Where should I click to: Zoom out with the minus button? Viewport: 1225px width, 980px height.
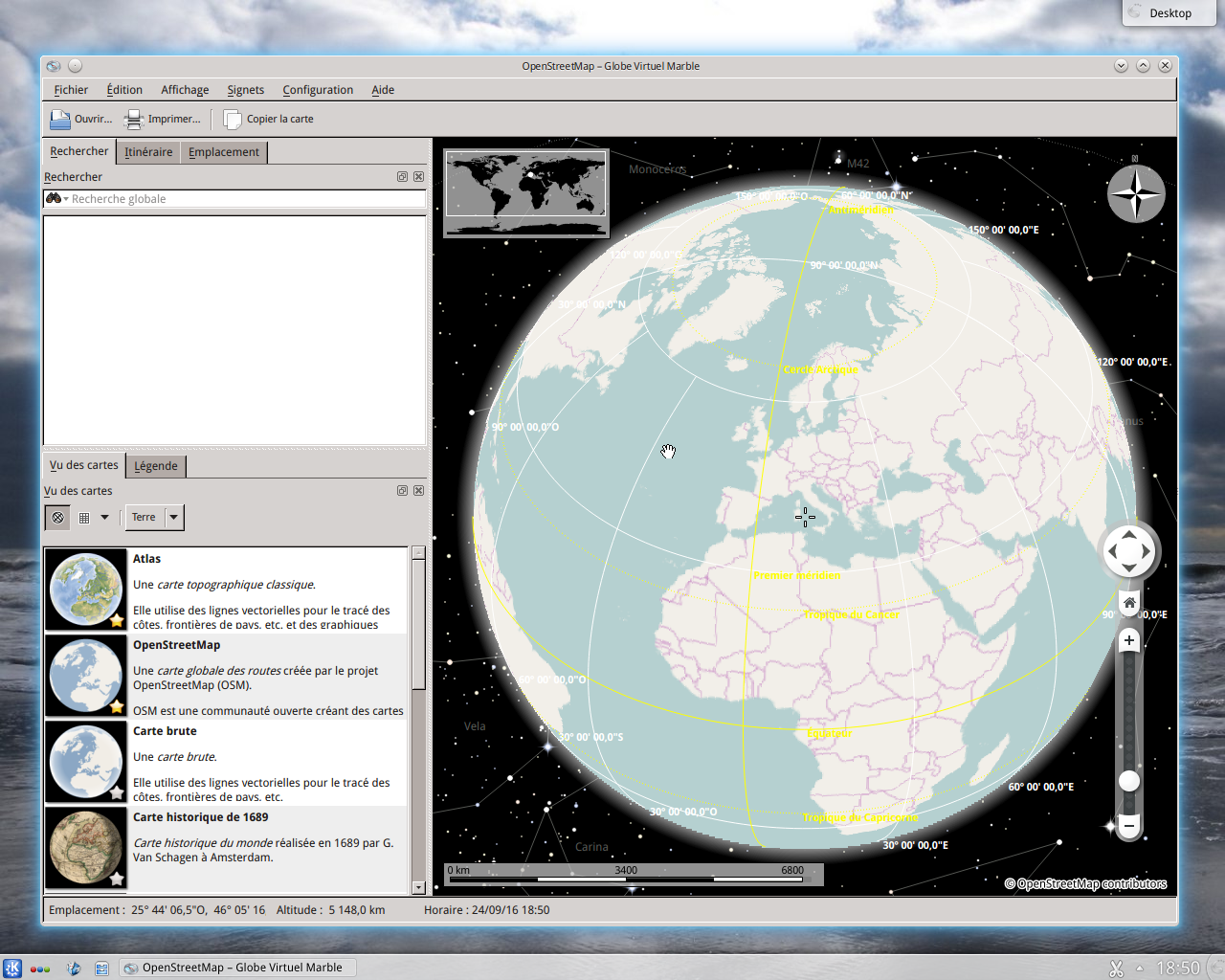[x=1129, y=825]
